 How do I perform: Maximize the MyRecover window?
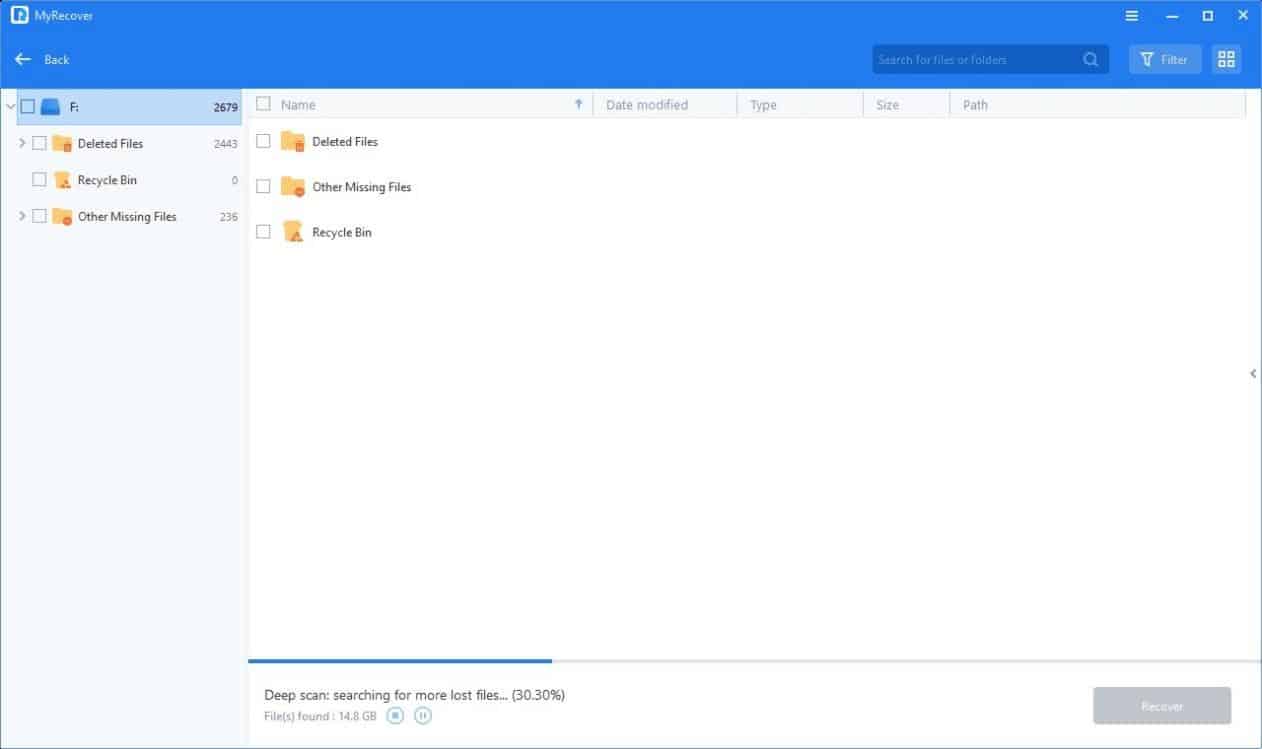[x=1207, y=16]
